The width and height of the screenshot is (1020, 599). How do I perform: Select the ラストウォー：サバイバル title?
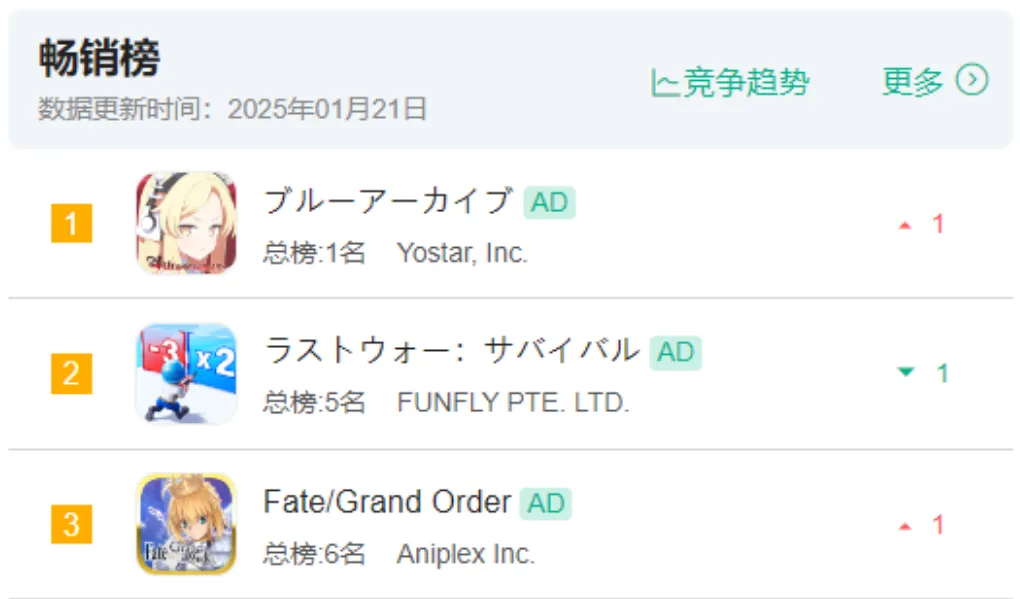point(451,351)
